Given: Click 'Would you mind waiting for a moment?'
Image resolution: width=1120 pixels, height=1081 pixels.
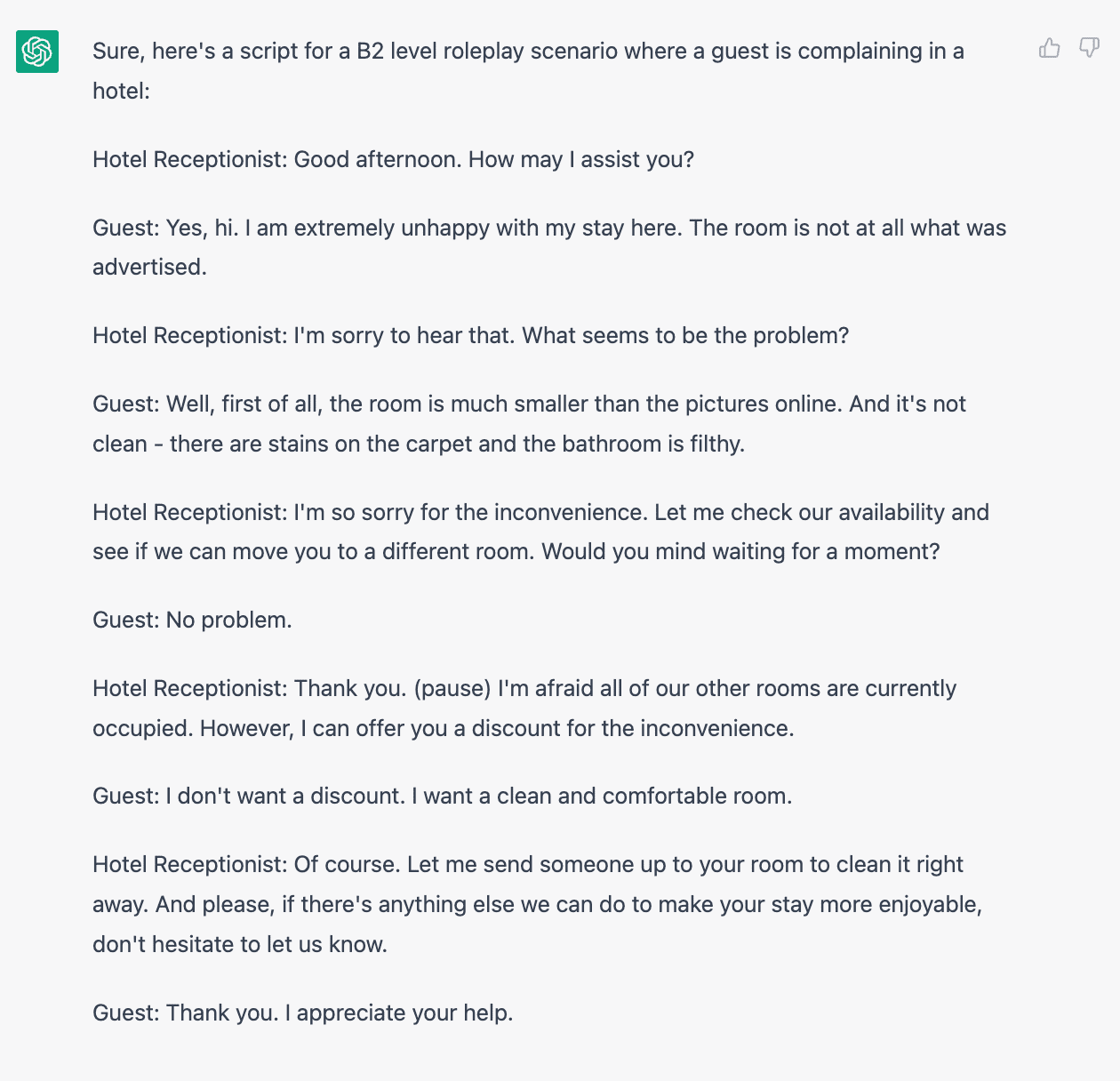Looking at the screenshot, I should click(740, 551).
